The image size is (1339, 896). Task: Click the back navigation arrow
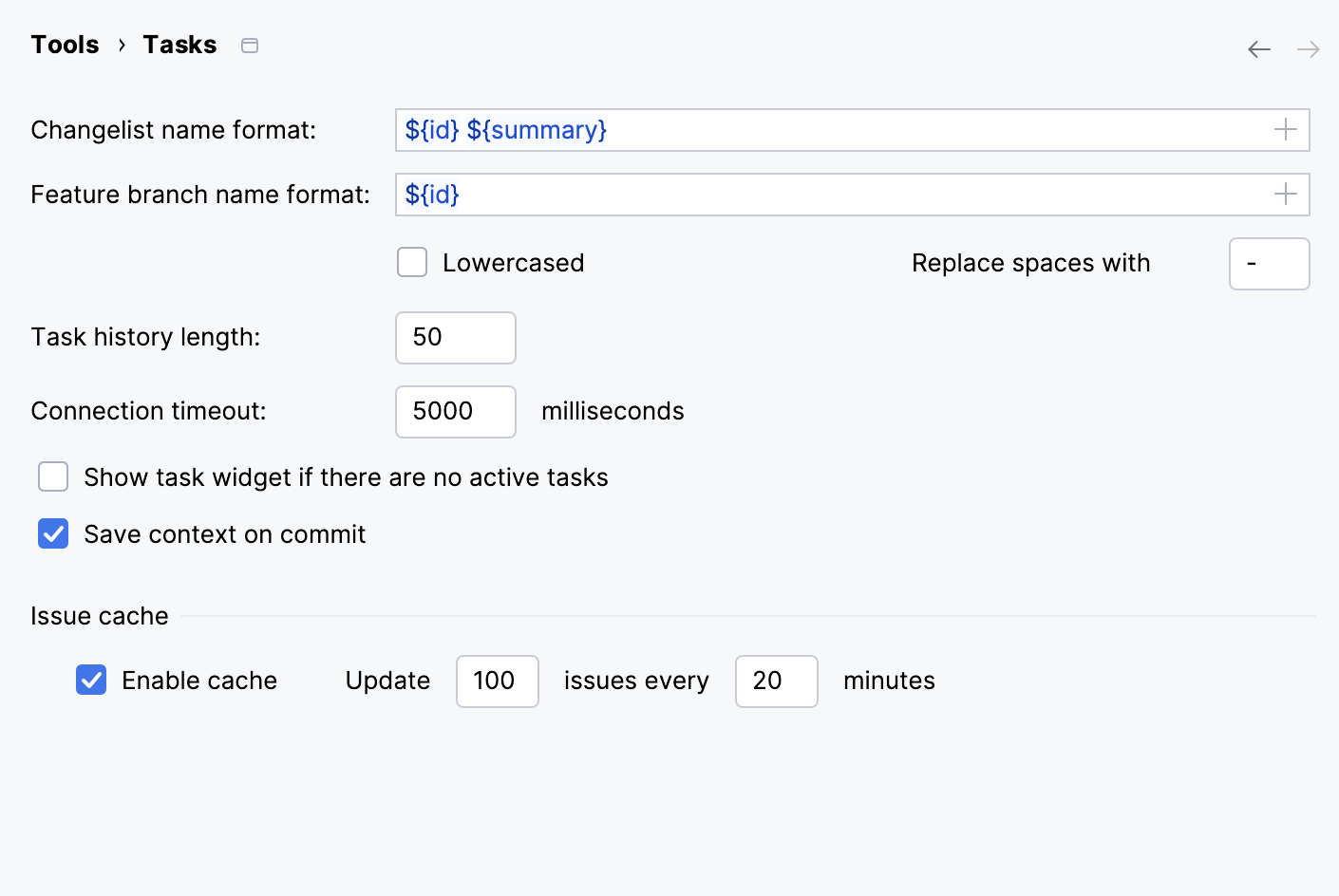pos(1258,48)
